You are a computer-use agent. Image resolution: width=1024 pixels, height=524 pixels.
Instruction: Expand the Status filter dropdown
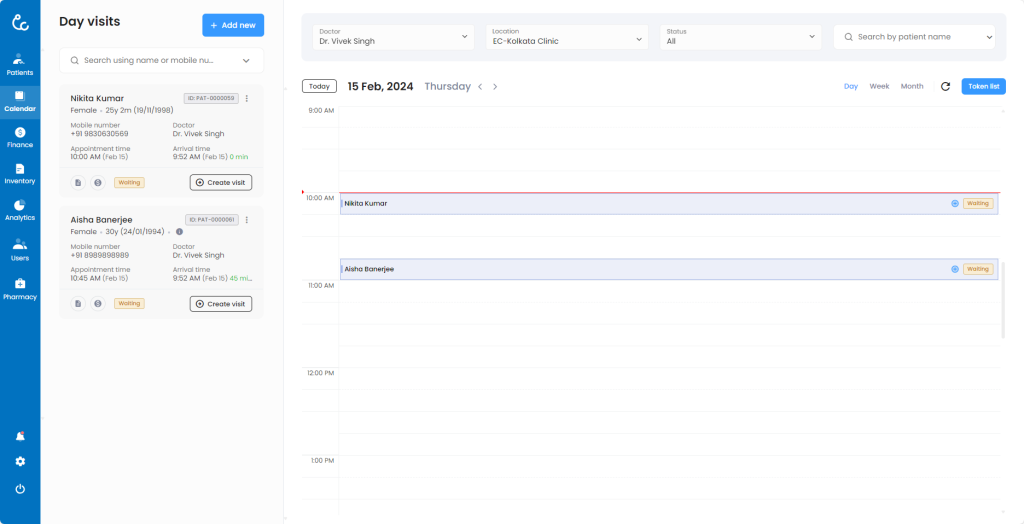coord(740,37)
